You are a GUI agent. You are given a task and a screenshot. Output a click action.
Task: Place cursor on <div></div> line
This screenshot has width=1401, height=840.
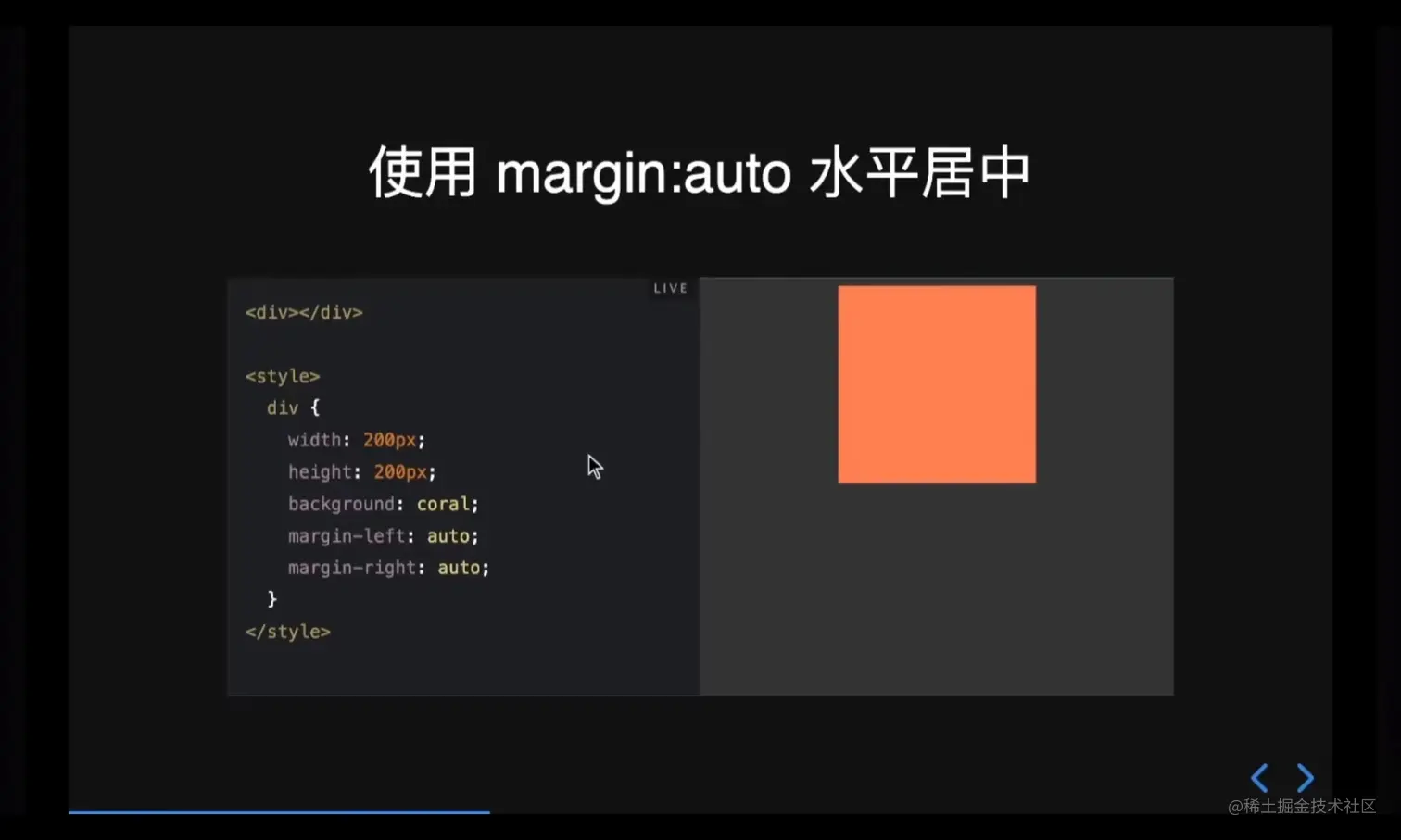[x=304, y=312]
